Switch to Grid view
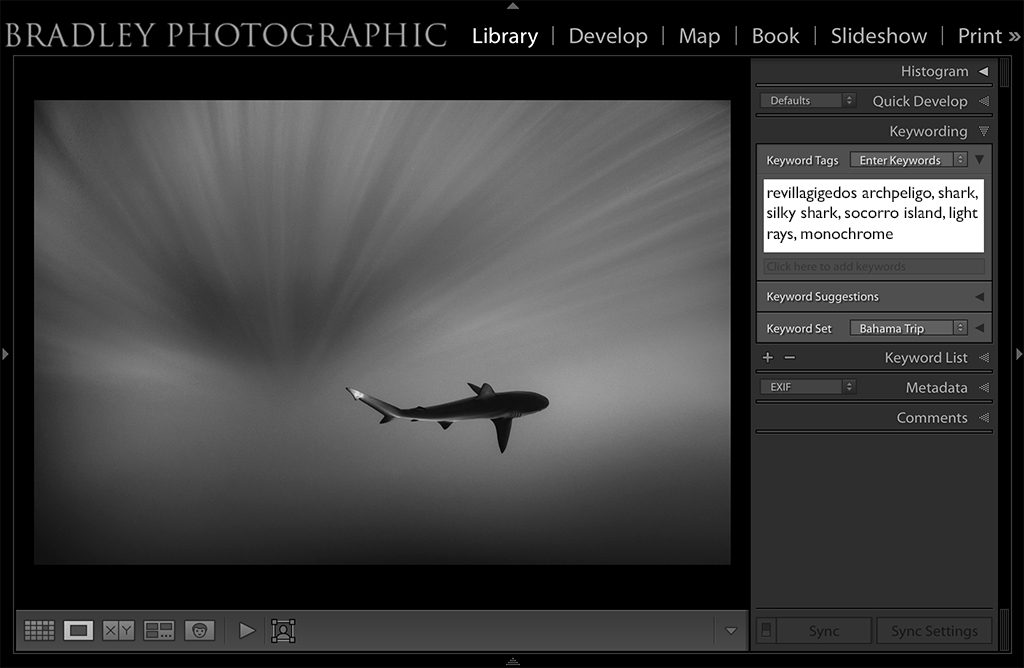Image resolution: width=1024 pixels, height=668 pixels. [39, 630]
